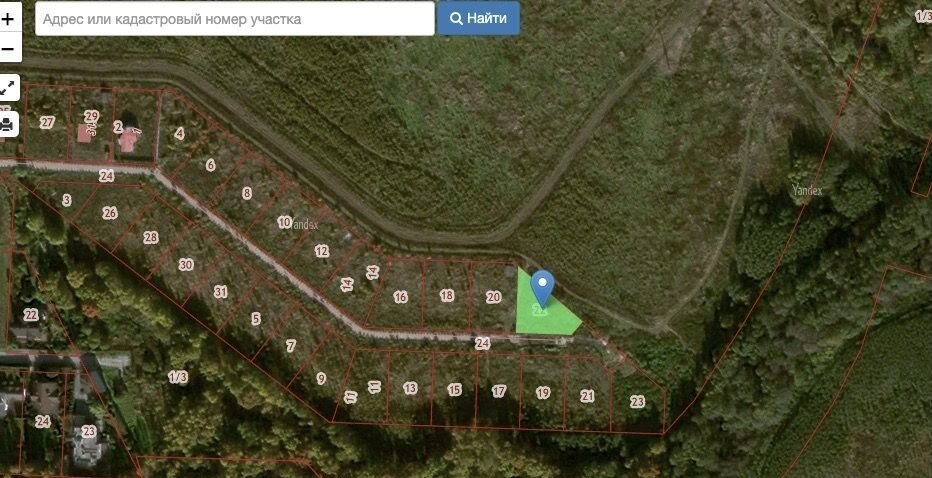This screenshot has height=478, width=932.
Task: Select parcel labeled 31
Action: 221,292
